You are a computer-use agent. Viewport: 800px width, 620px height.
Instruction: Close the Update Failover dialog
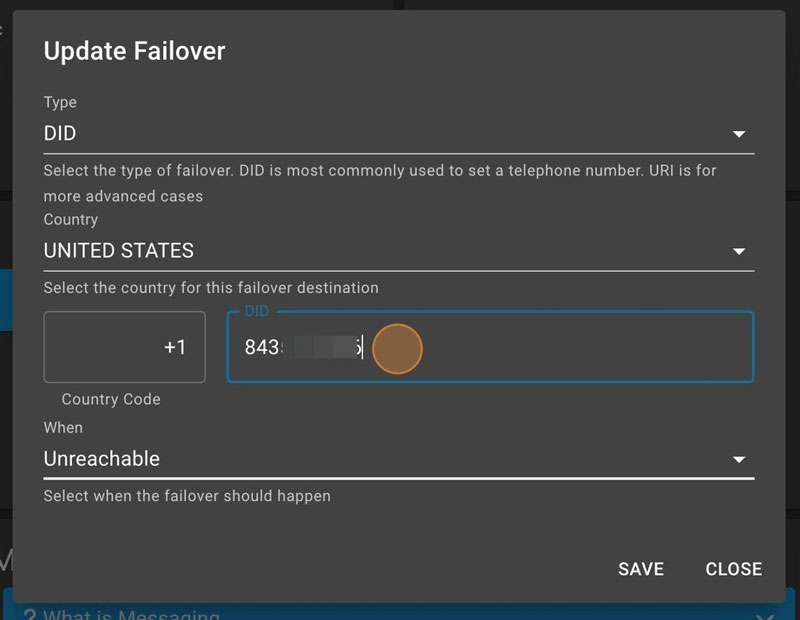pyautogui.click(x=733, y=569)
